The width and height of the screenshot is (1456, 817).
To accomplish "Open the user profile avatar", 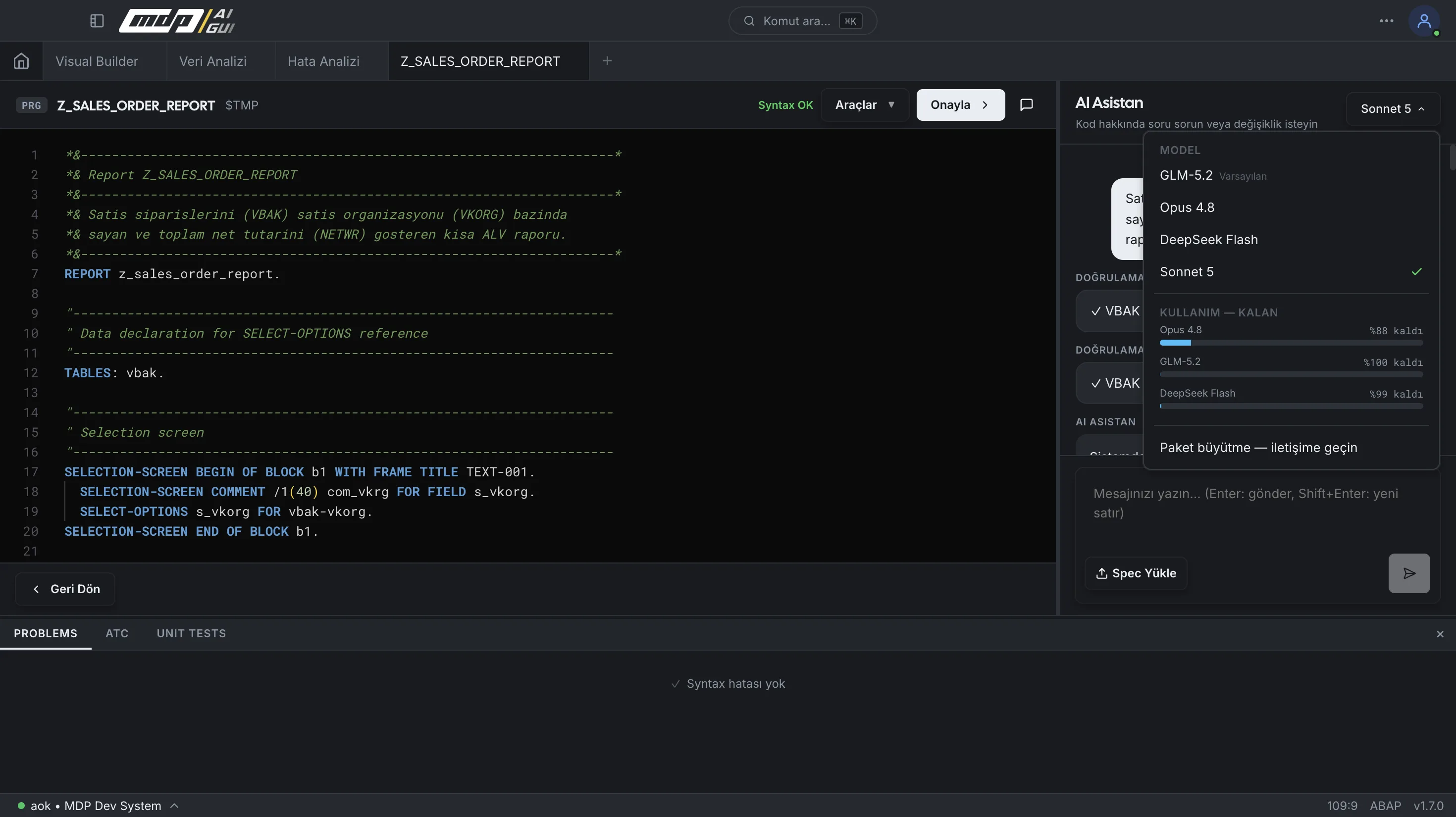I will point(1424,21).
